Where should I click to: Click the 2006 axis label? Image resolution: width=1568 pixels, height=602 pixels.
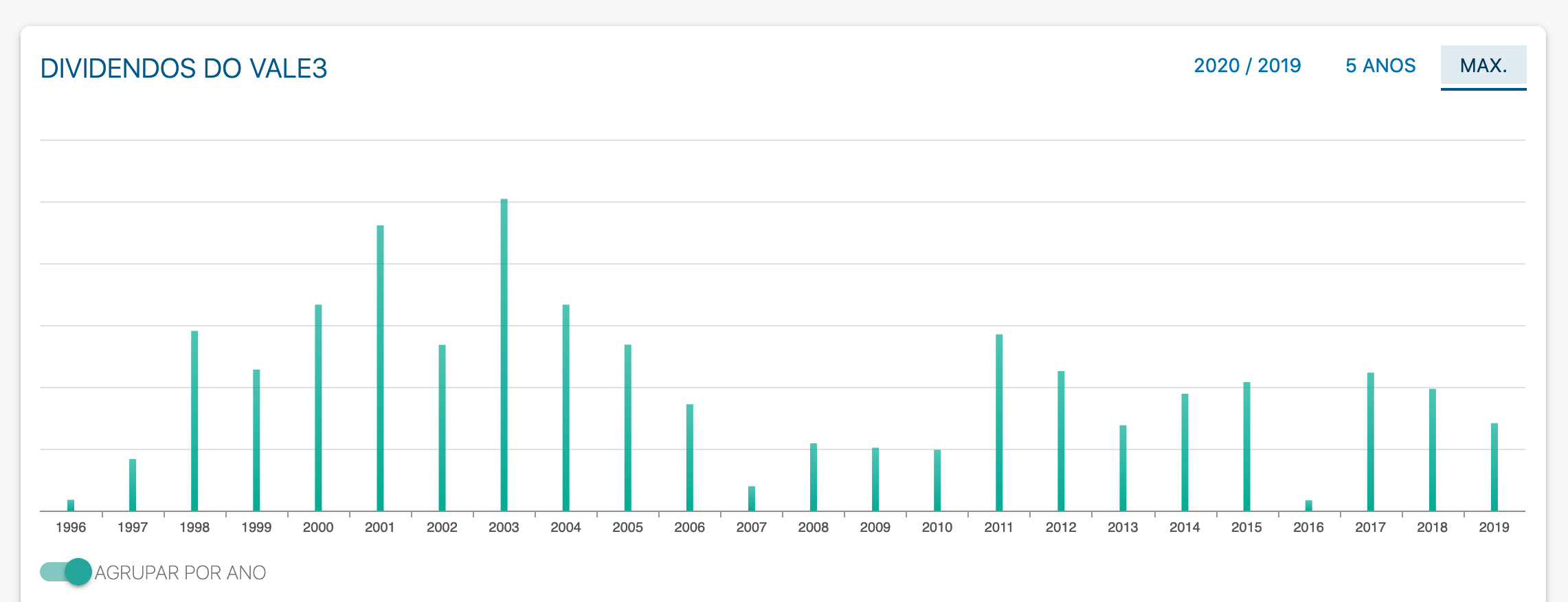[x=689, y=527]
